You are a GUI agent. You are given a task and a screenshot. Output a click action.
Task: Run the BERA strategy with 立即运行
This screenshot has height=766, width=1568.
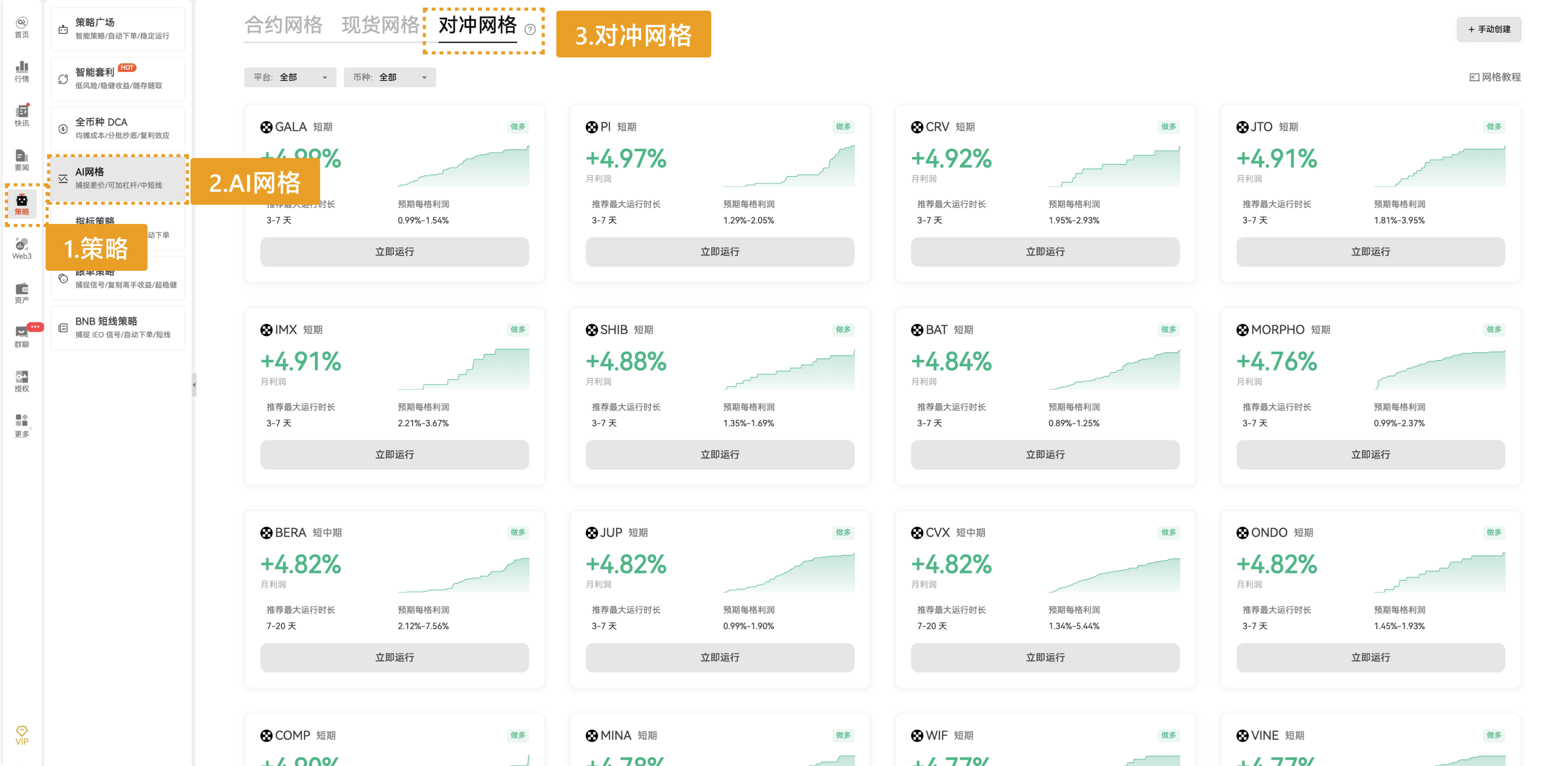coord(395,657)
